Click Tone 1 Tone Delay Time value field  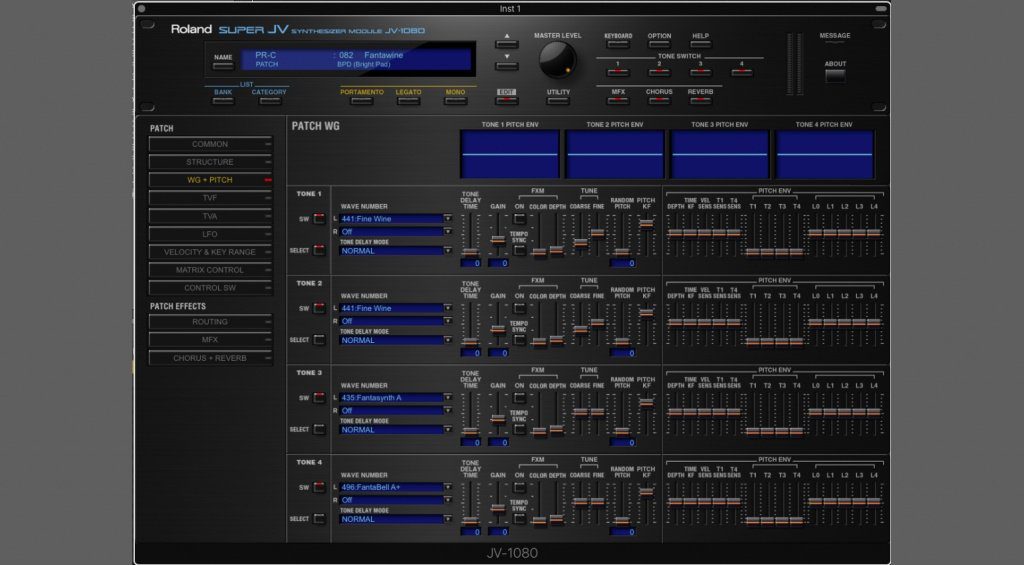(470, 263)
